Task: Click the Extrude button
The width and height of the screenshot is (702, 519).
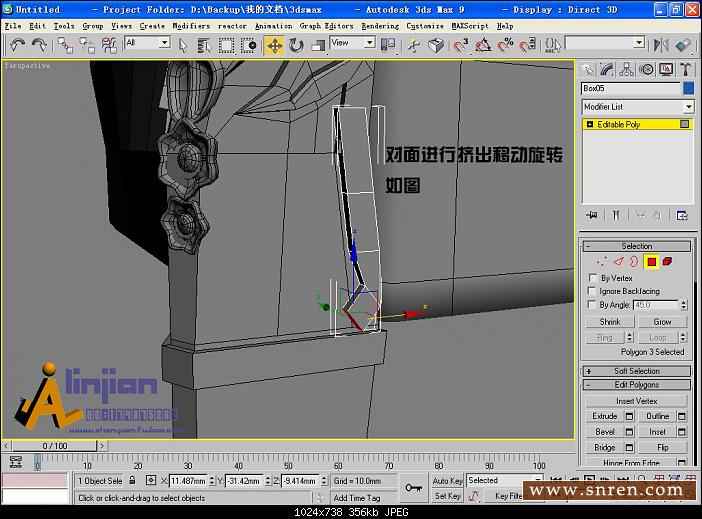Action: coord(605,416)
